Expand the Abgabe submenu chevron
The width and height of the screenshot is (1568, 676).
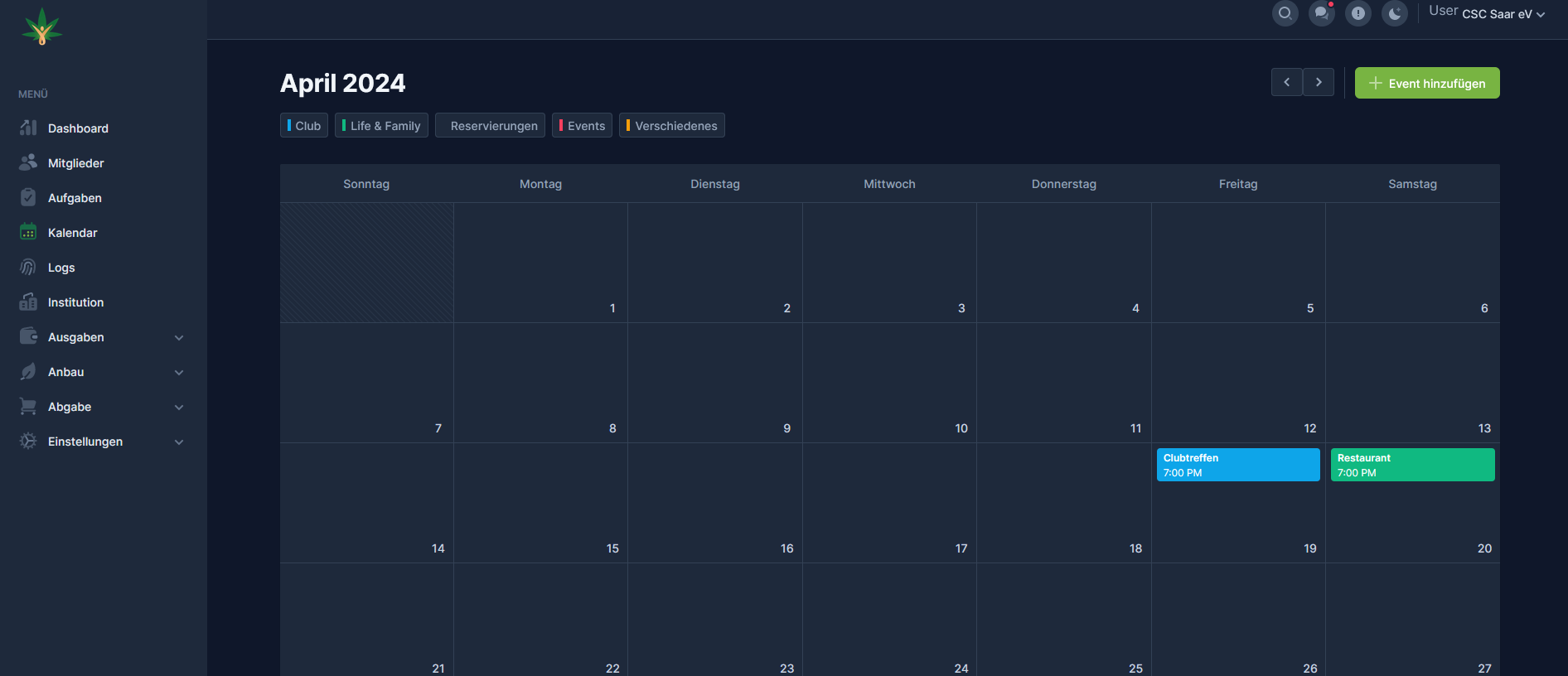point(179,408)
